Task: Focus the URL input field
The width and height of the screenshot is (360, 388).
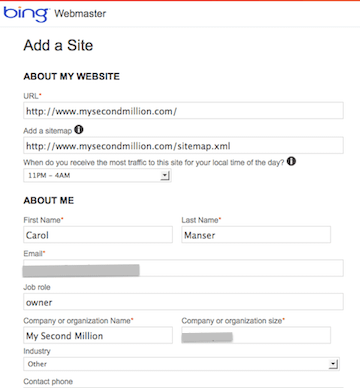Action: pos(183,111)
